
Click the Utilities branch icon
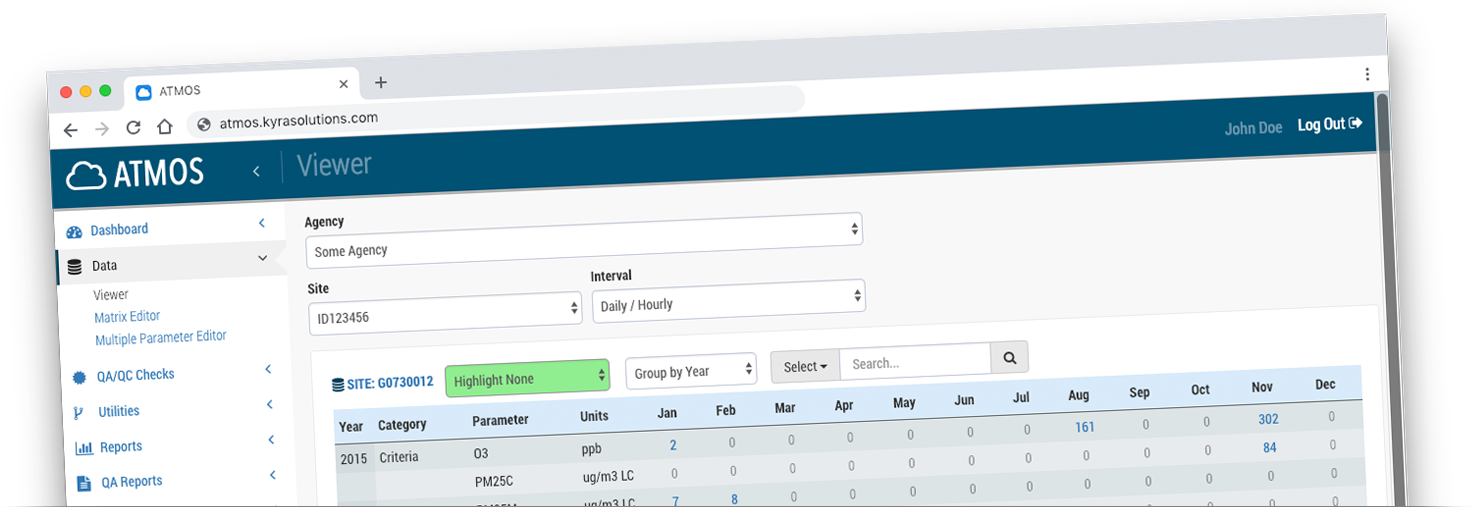click(x=79, y=413)
